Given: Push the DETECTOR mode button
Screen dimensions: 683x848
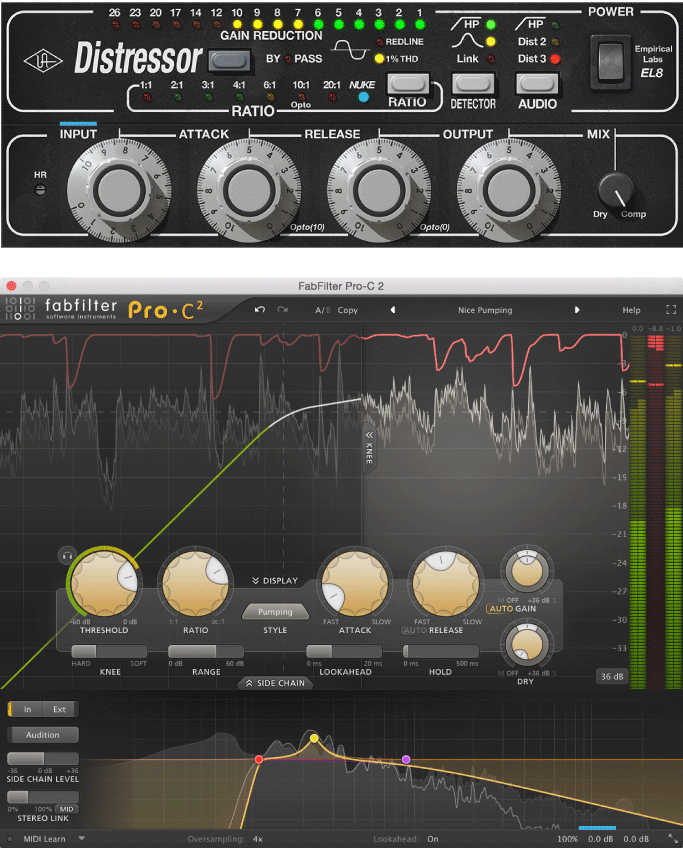Looking at the screenshot, I should (473, 84).
